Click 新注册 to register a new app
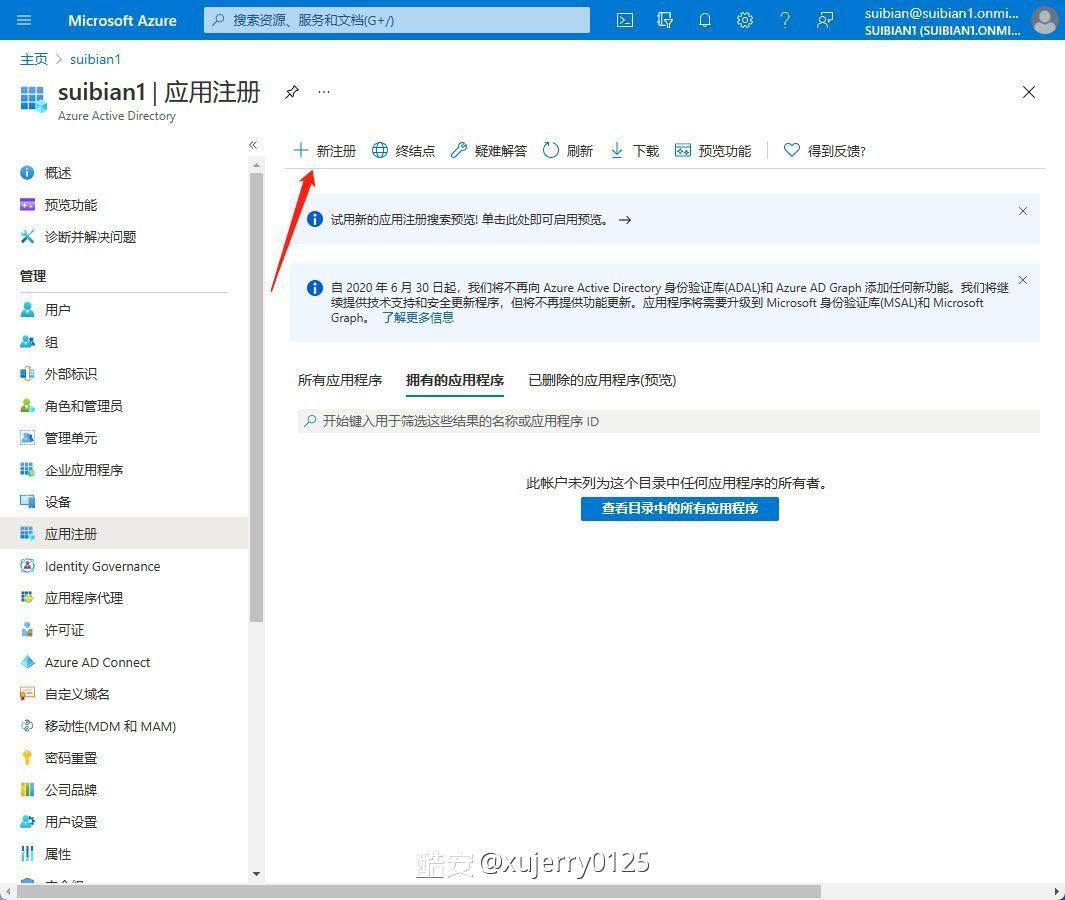Image resolution: width=1065 pixels, height=900 pixels. (325, 151)
